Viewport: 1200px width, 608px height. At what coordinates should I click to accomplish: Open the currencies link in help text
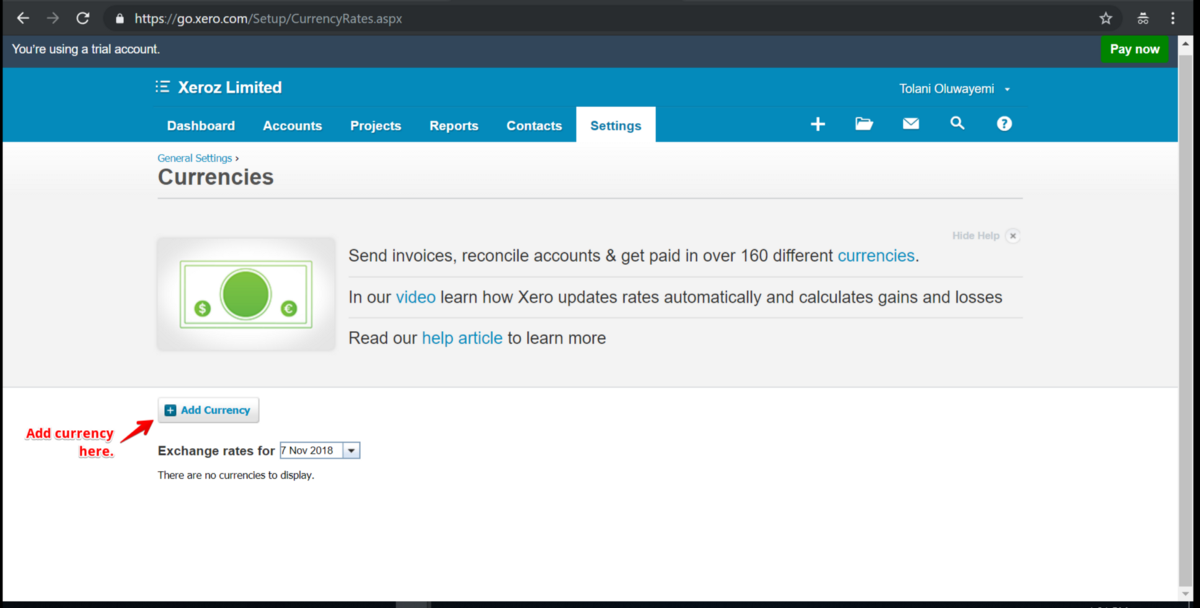coord(876,255)
